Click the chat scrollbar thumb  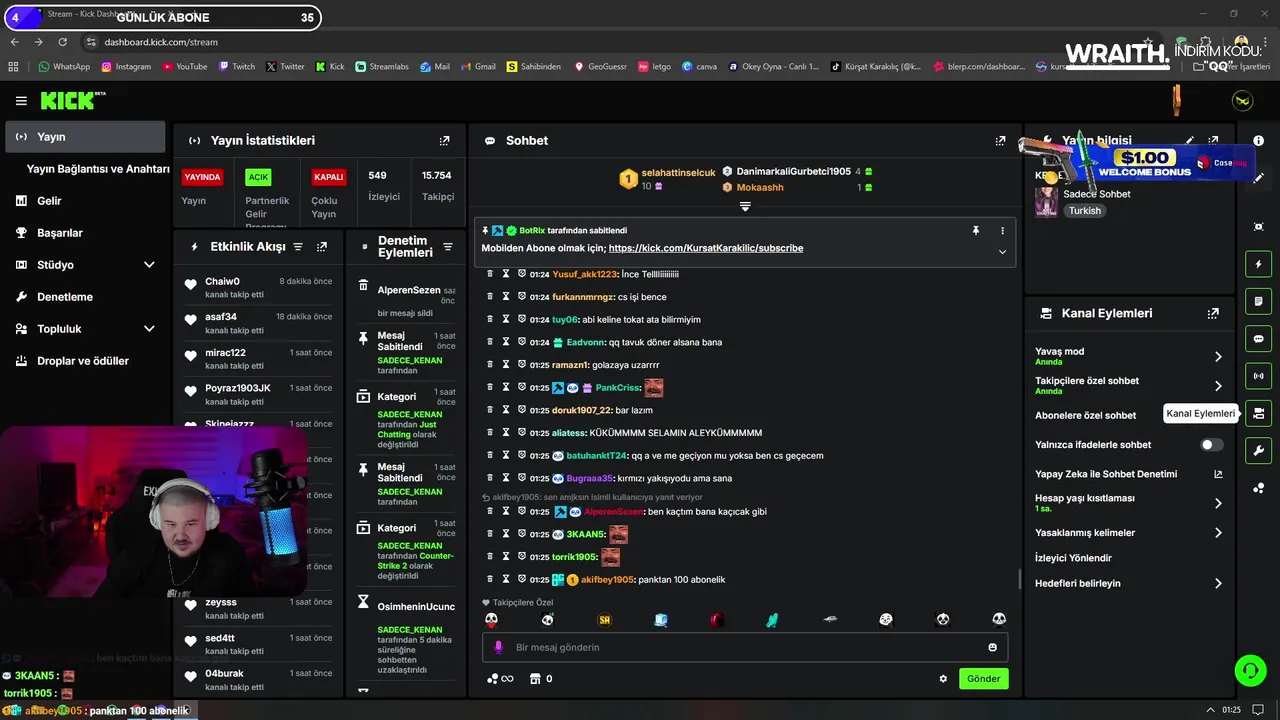[x=1019, y=579]
